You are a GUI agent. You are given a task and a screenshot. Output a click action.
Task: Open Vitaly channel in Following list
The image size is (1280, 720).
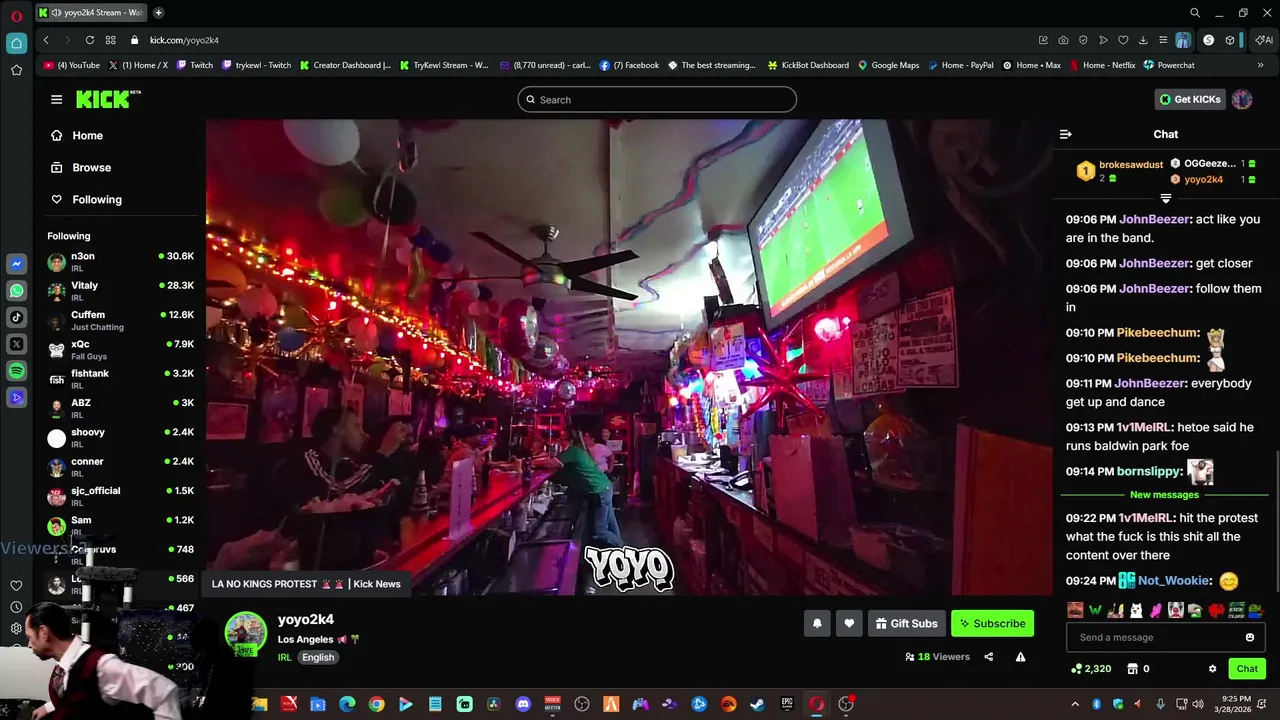coord(120,291)
